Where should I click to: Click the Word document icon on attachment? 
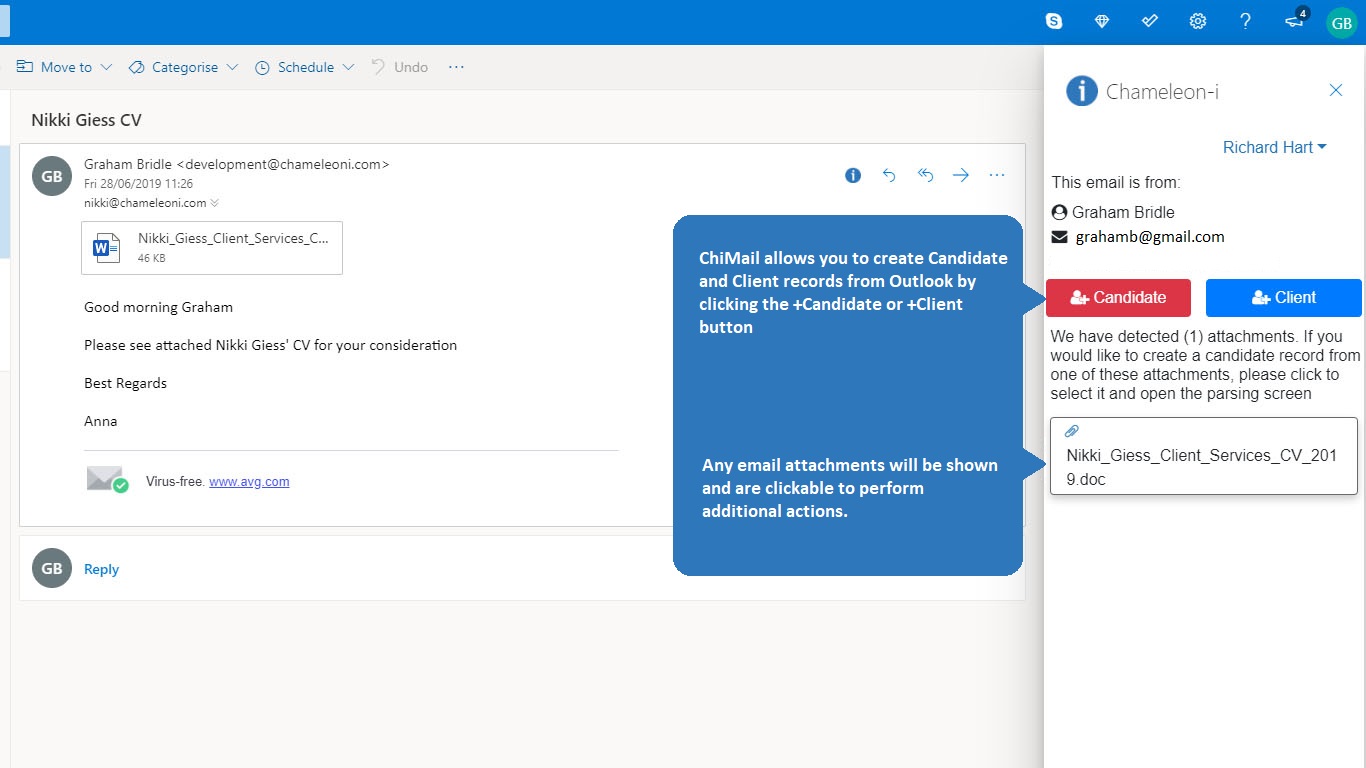click(106, 247)
